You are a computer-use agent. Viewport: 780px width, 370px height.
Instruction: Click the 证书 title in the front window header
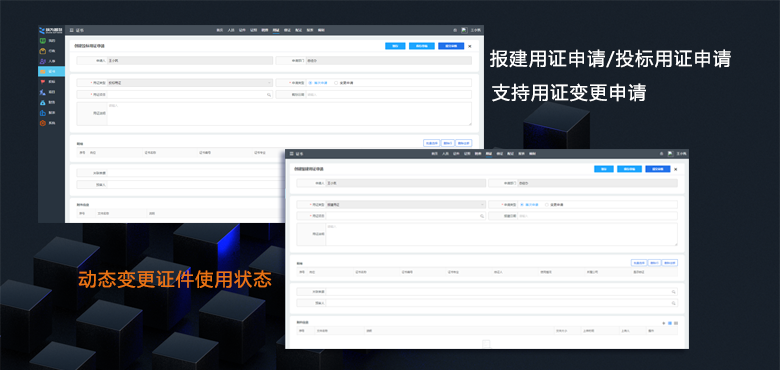point(299,154)
